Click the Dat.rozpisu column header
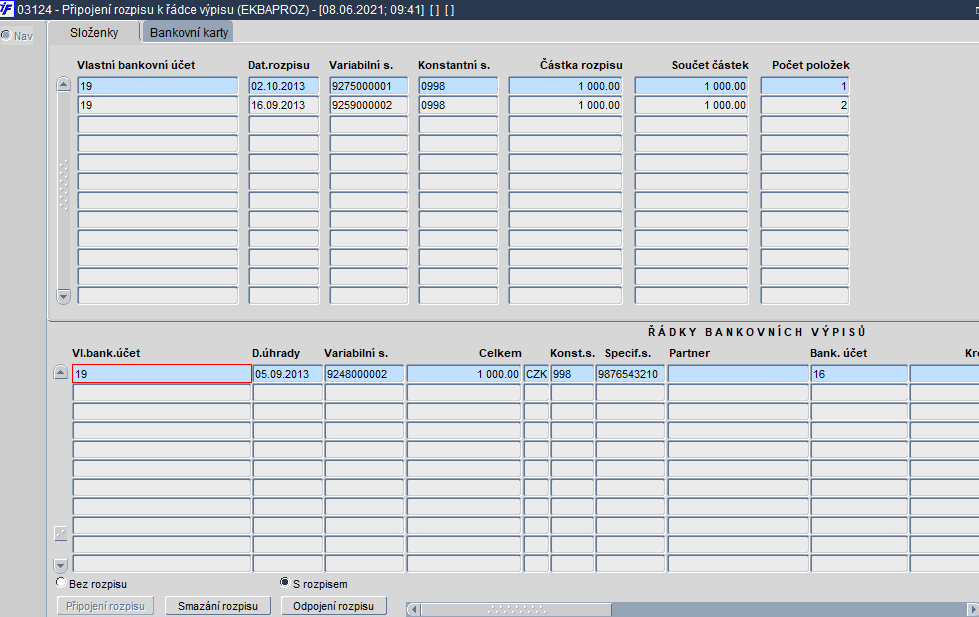The image size is (979, 617). coord(278,65)
